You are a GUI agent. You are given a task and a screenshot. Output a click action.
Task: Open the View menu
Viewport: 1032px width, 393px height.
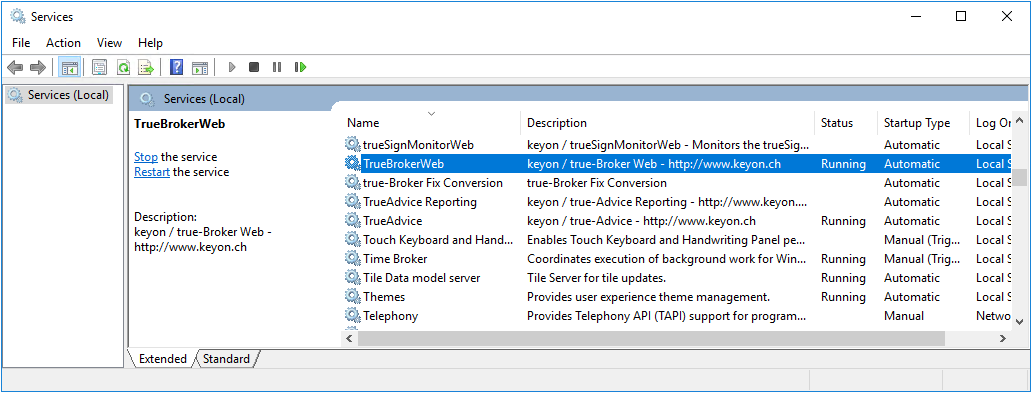[x=109, y=43]
